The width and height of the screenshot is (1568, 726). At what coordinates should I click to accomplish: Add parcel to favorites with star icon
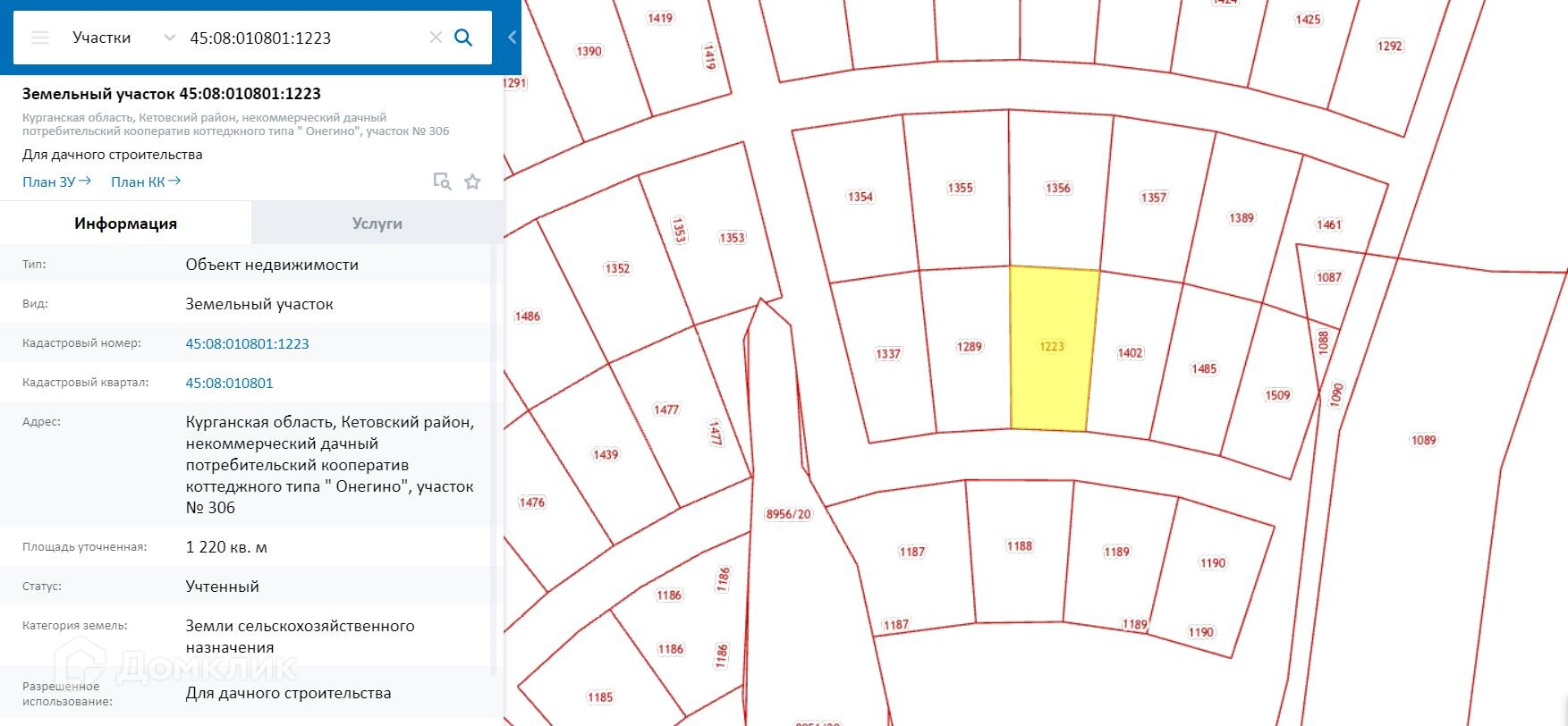[x=472, y=181]
